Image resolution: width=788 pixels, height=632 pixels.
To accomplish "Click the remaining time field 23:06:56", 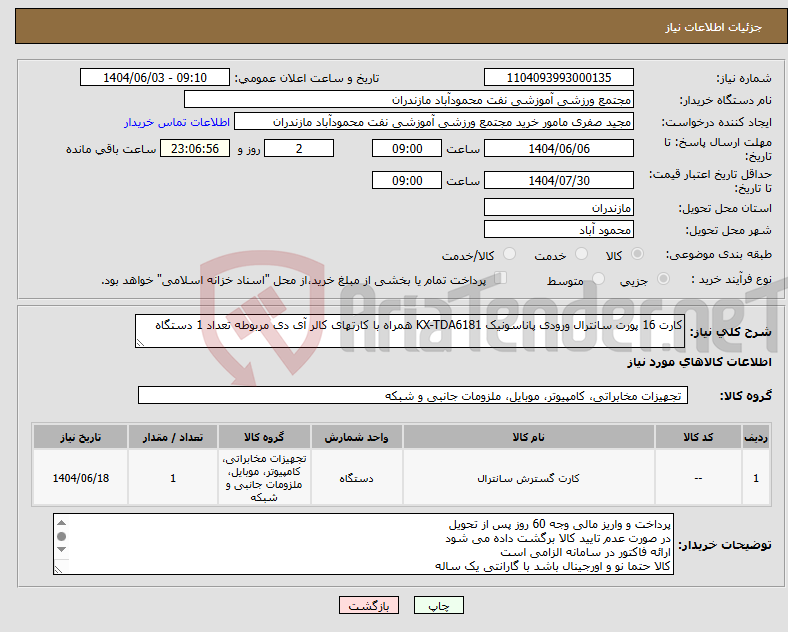I will click(x=195, y=148).
